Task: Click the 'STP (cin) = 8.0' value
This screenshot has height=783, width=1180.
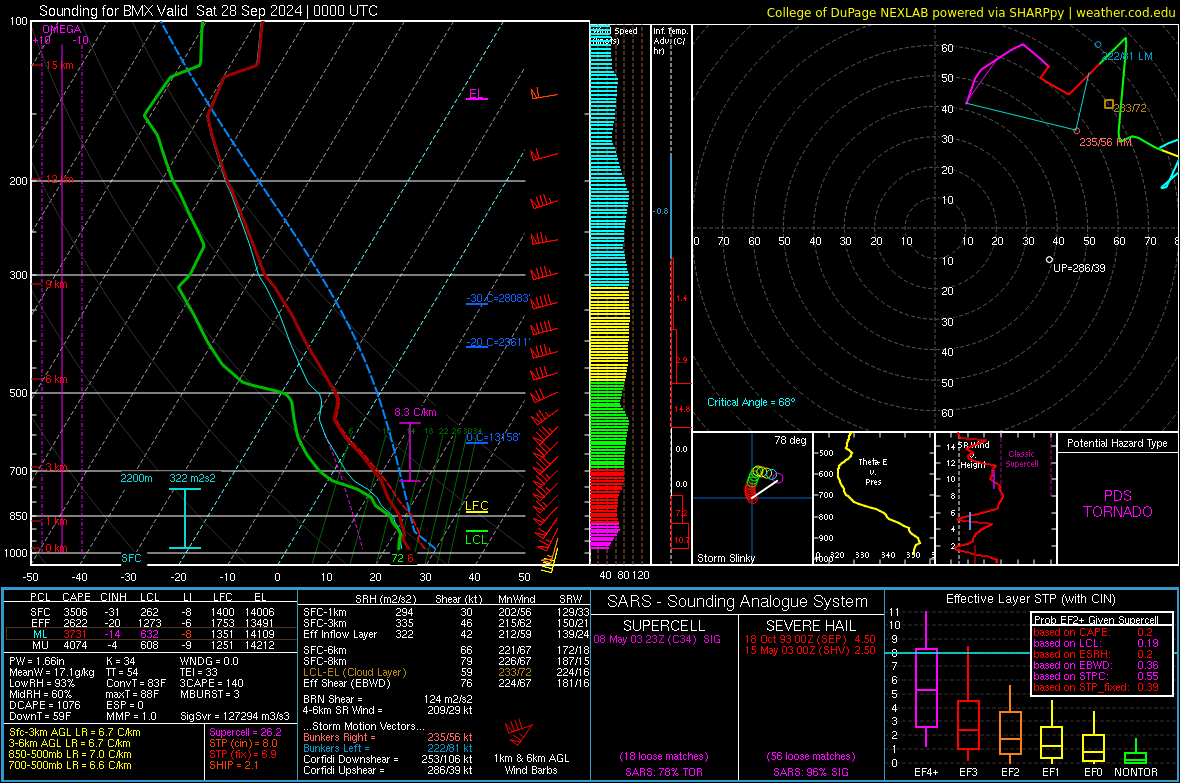Action: pos(243,743)
